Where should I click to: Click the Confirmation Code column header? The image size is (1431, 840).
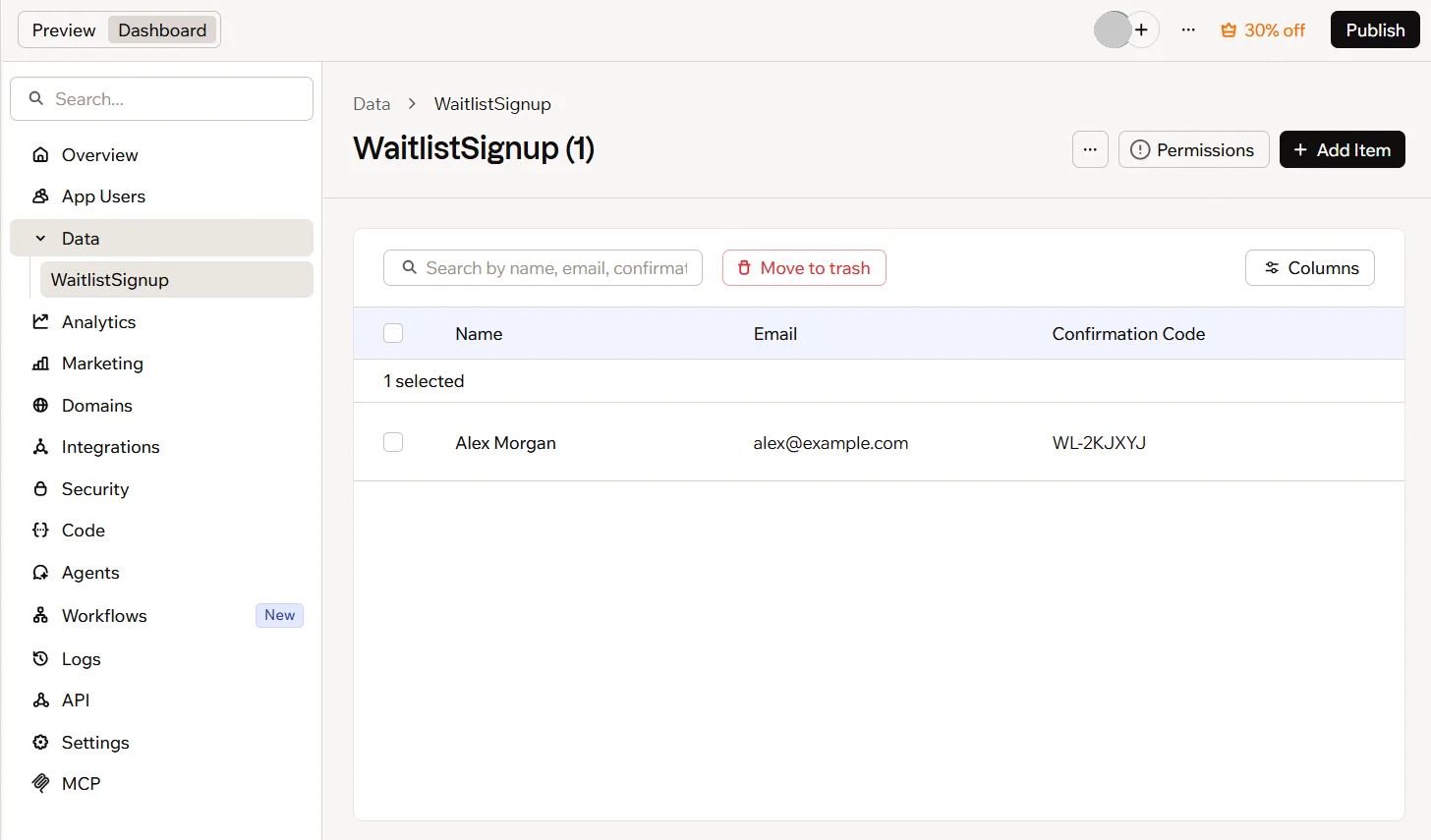[x=1128, y=334]
